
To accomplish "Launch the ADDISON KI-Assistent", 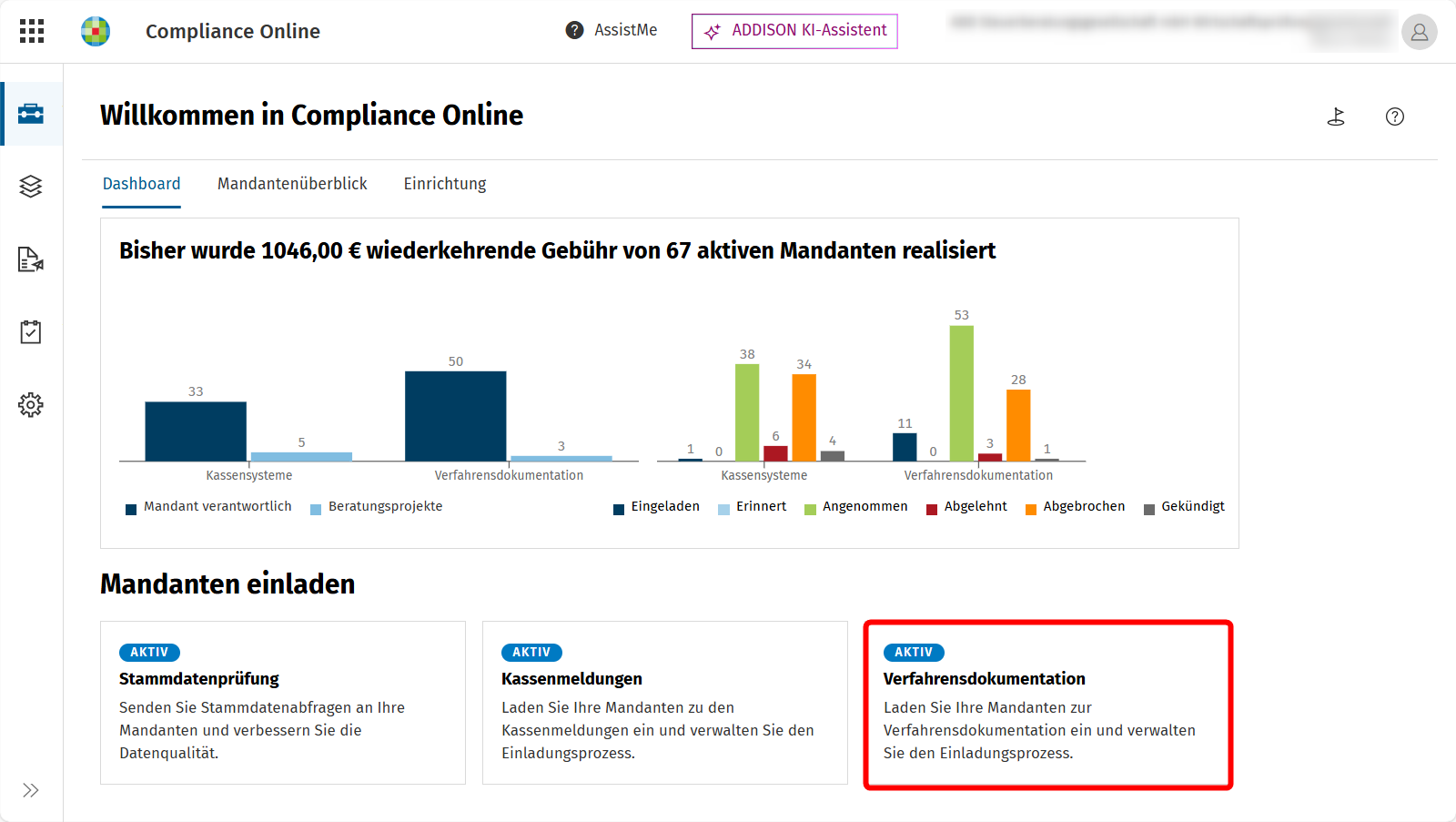I will point(794,31).
